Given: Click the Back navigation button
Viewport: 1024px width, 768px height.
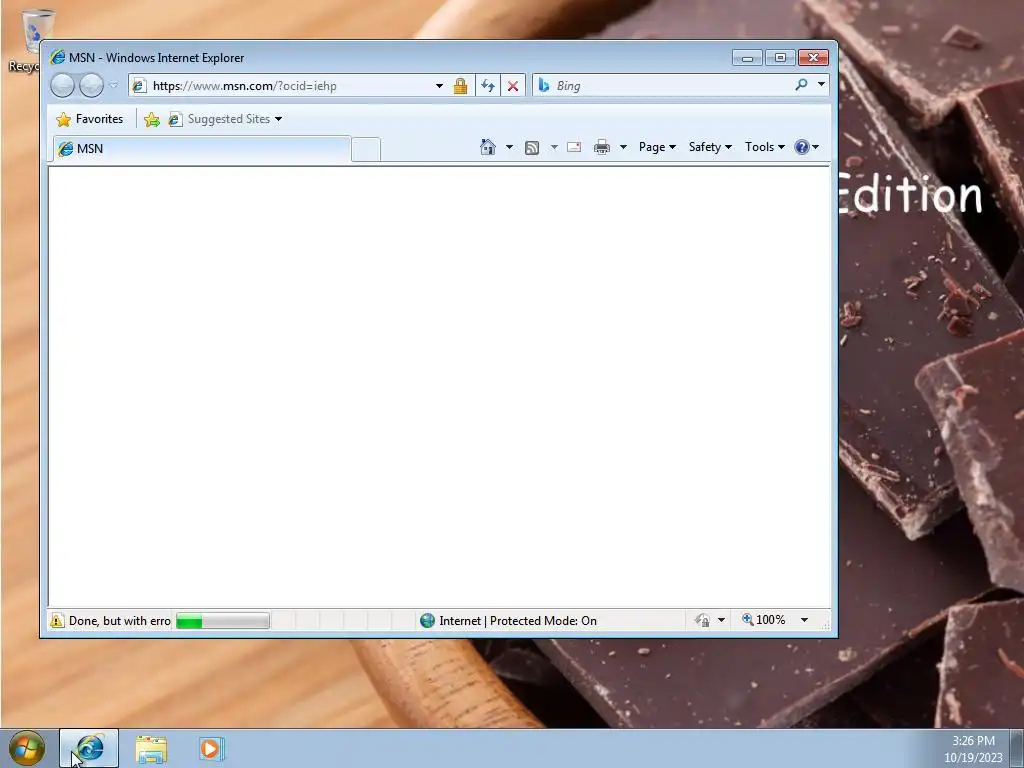Looking at the screenshot, I should point(62,86).
